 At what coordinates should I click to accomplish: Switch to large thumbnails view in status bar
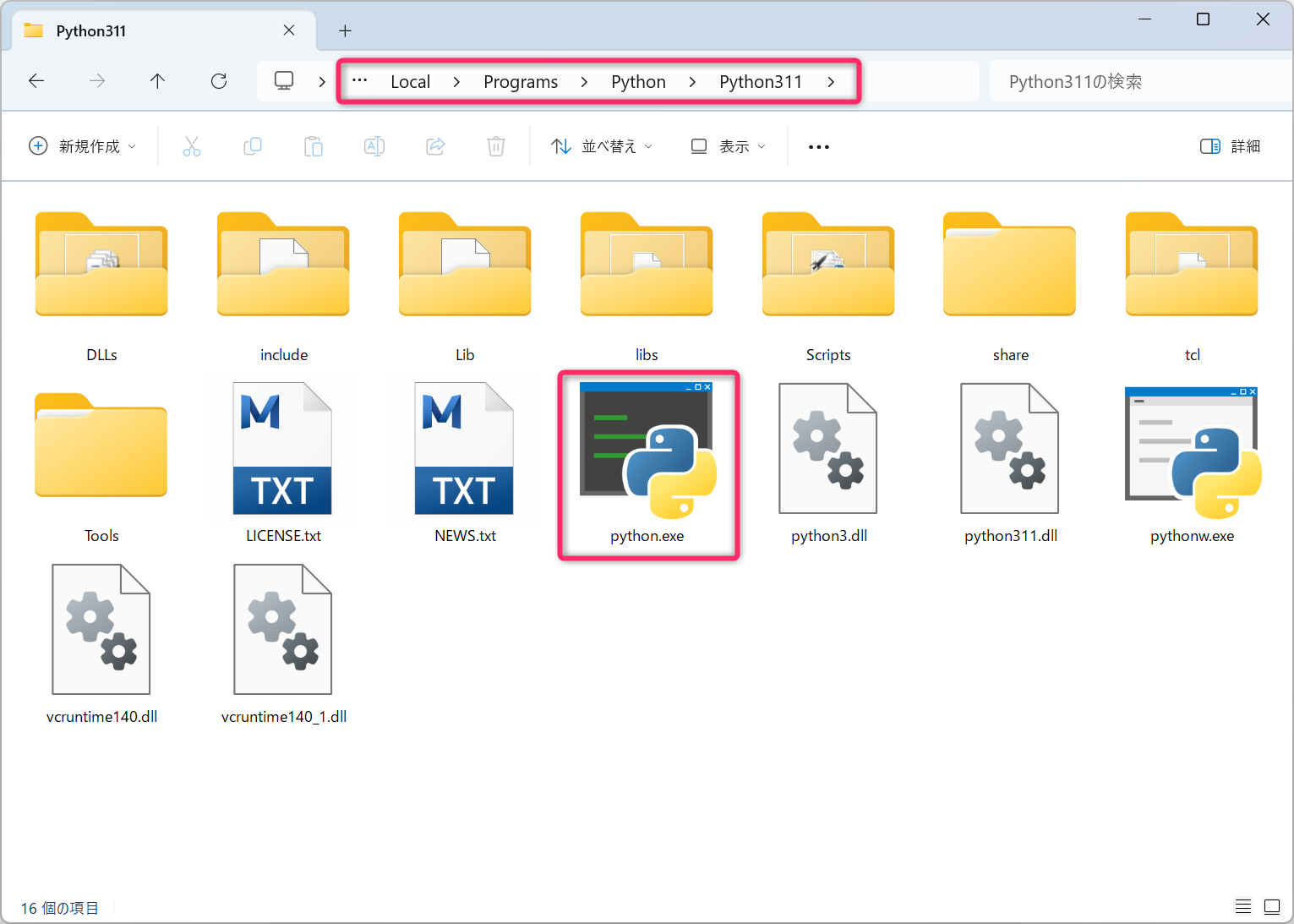(x=1271, y=907)
